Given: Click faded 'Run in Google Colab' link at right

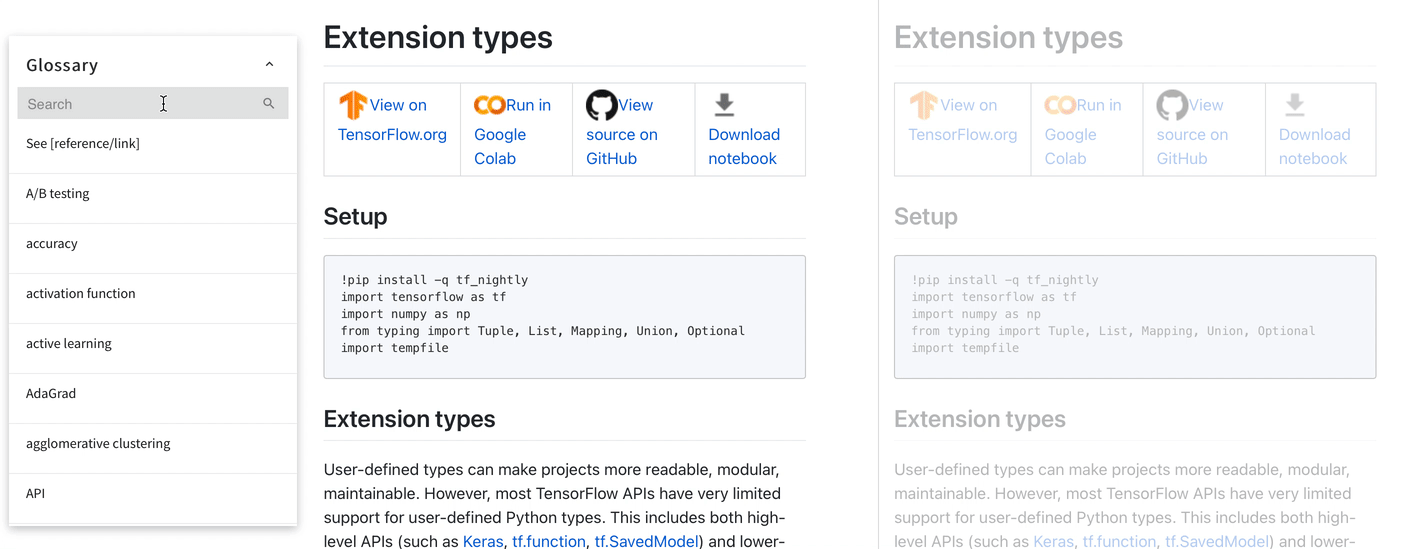Looking at the screenshot, I should (1082, 132).
